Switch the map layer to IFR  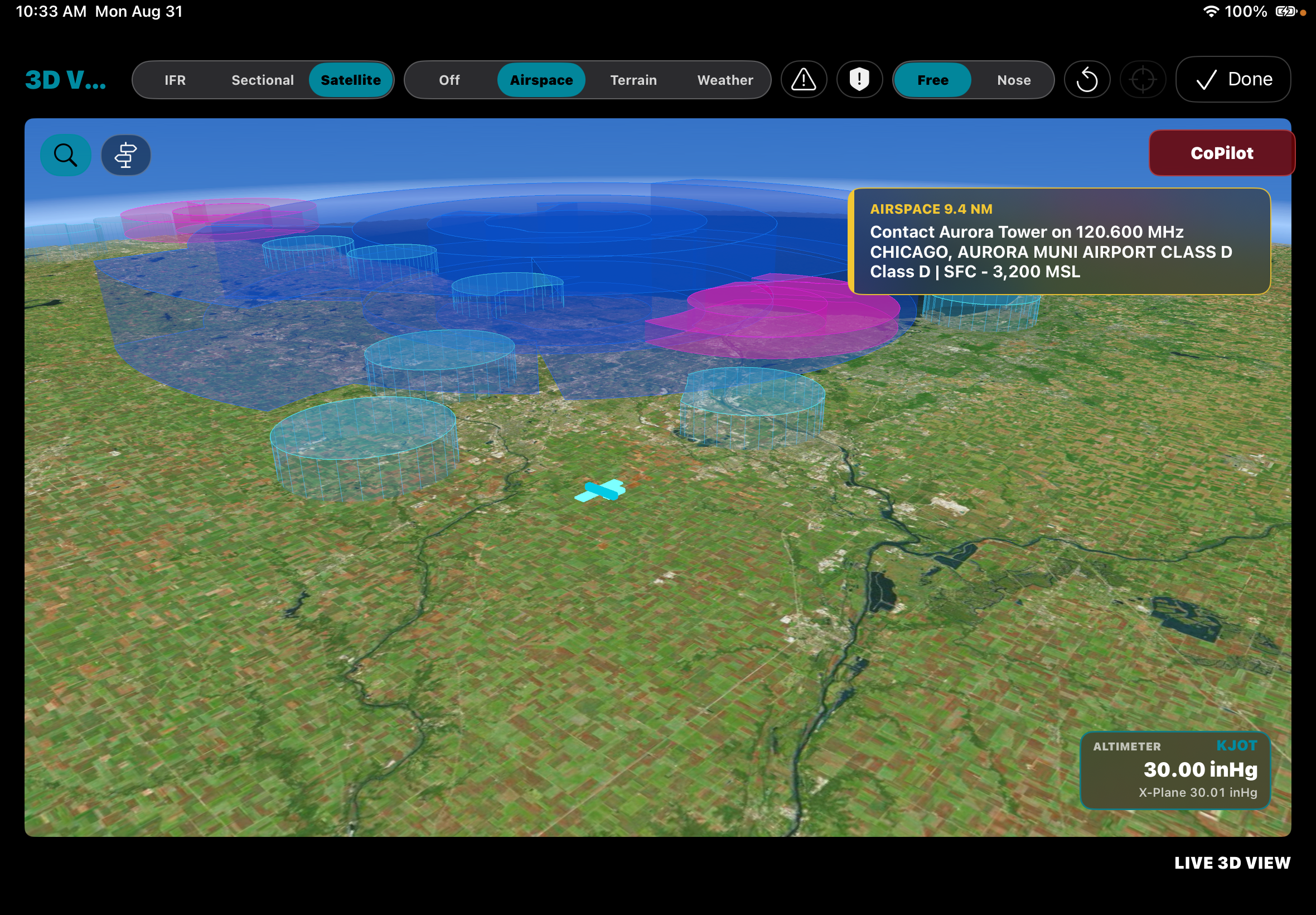[x=175, y=80]
